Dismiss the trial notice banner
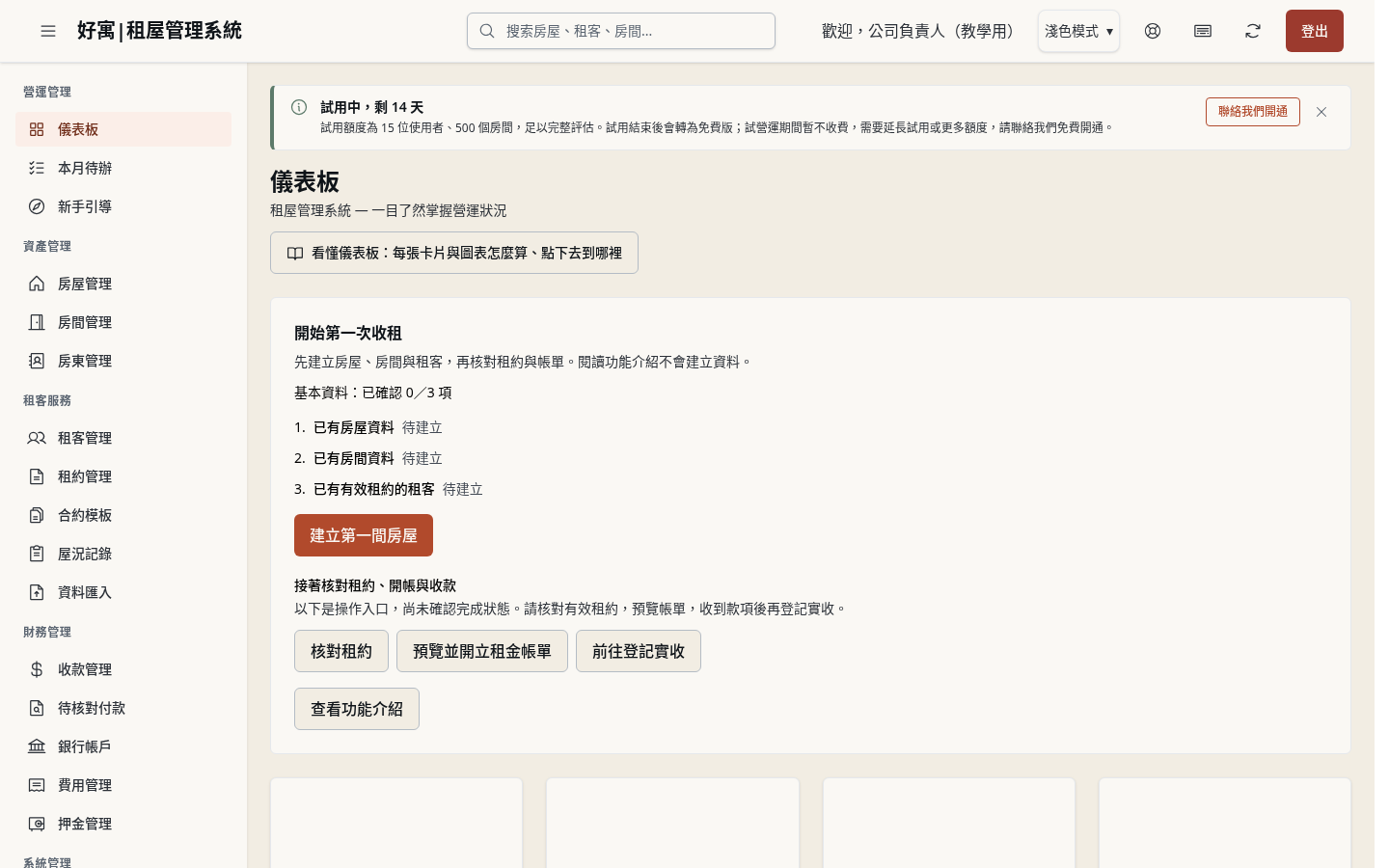The image size is (1389, 868). coord(1321,112)
